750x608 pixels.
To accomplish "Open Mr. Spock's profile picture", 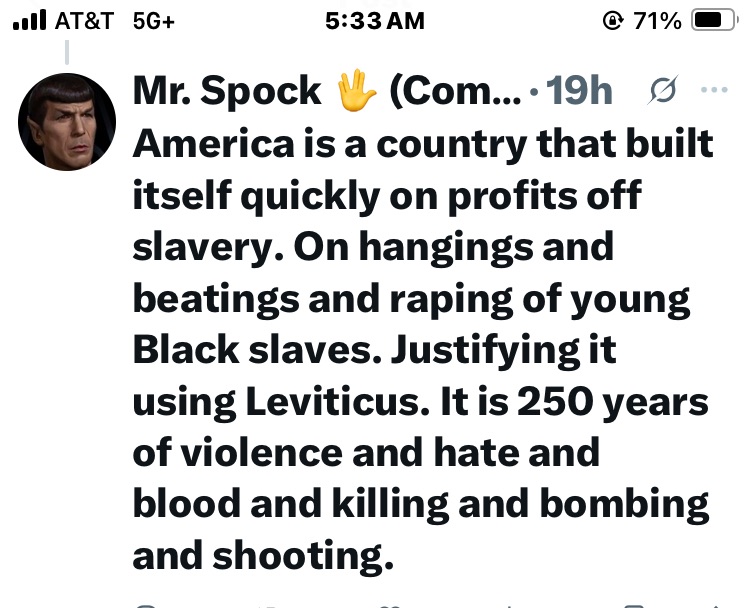I will click(x=67, y=121).
